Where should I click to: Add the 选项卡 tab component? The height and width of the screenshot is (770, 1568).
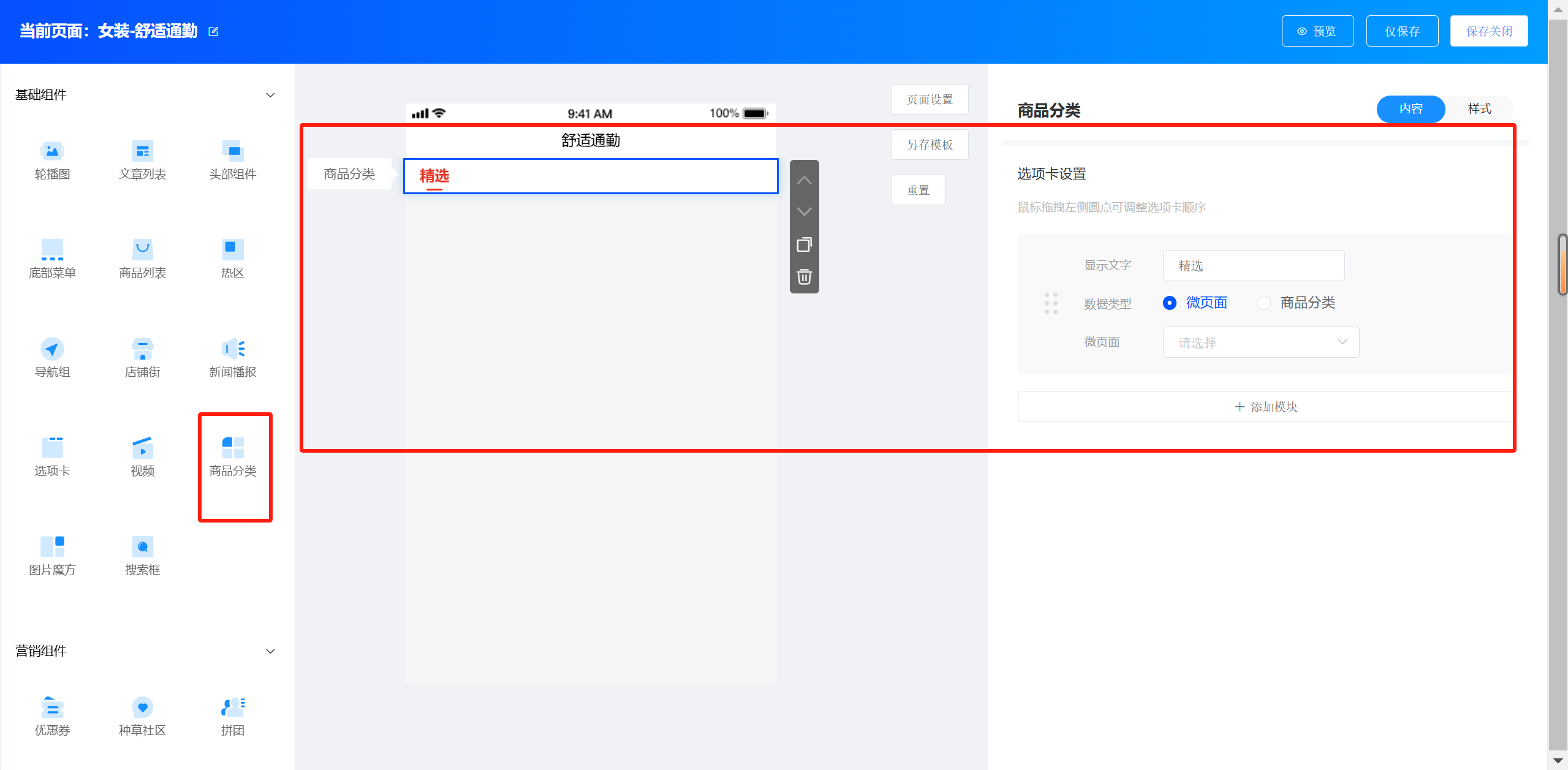[52, 457]
